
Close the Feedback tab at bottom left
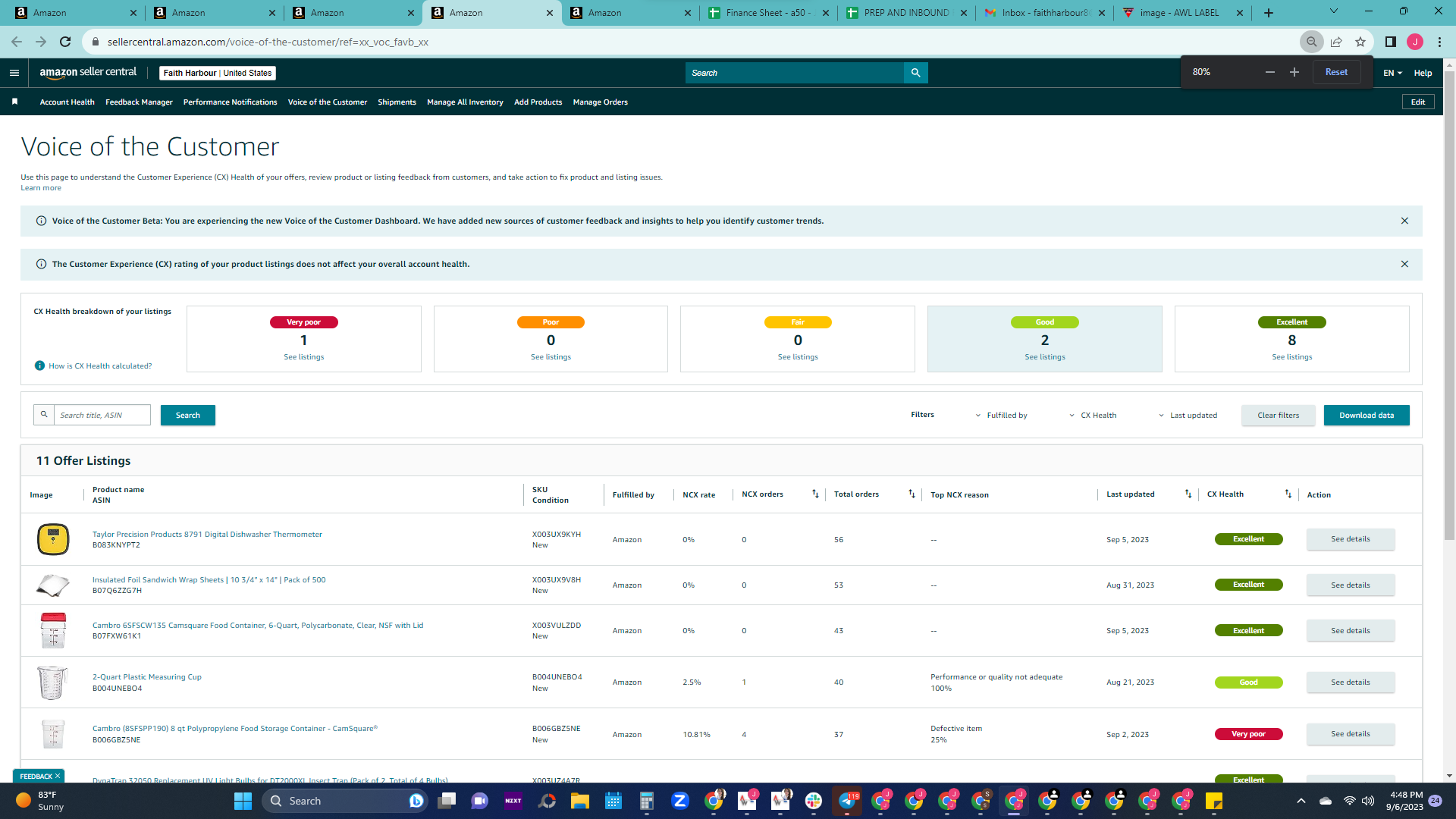[x=58, y=776]
